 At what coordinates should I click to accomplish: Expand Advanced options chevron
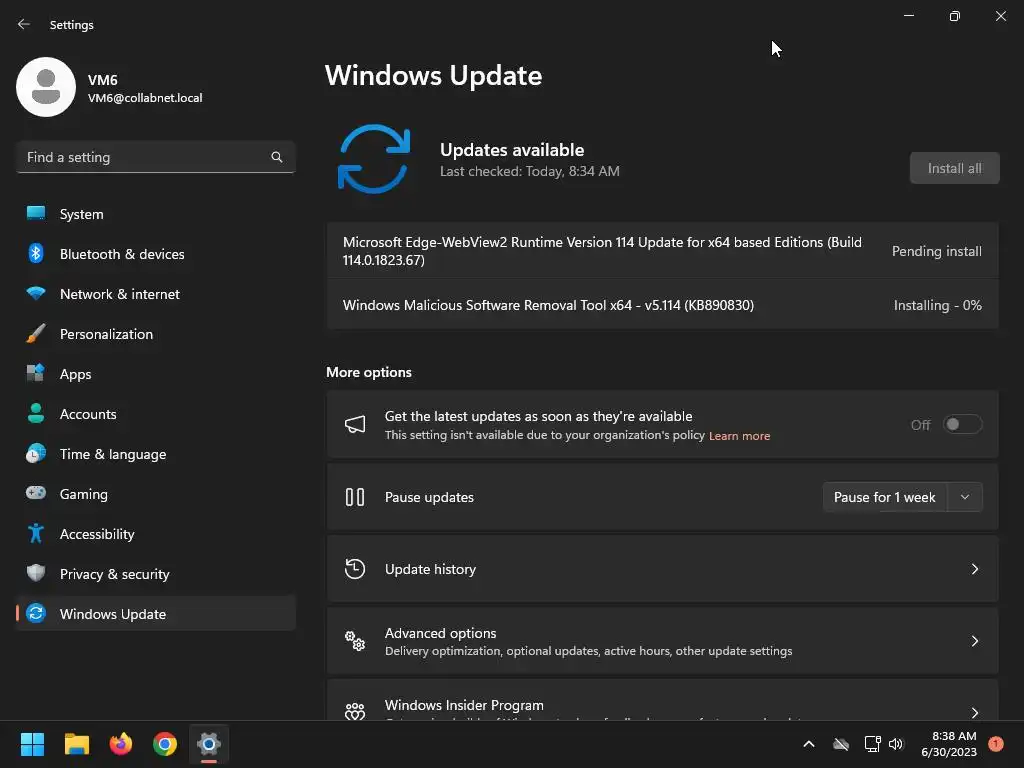point(974,641)
